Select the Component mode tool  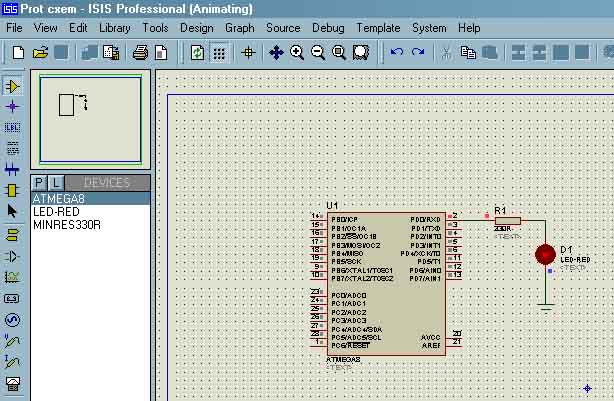click(12, 87)
